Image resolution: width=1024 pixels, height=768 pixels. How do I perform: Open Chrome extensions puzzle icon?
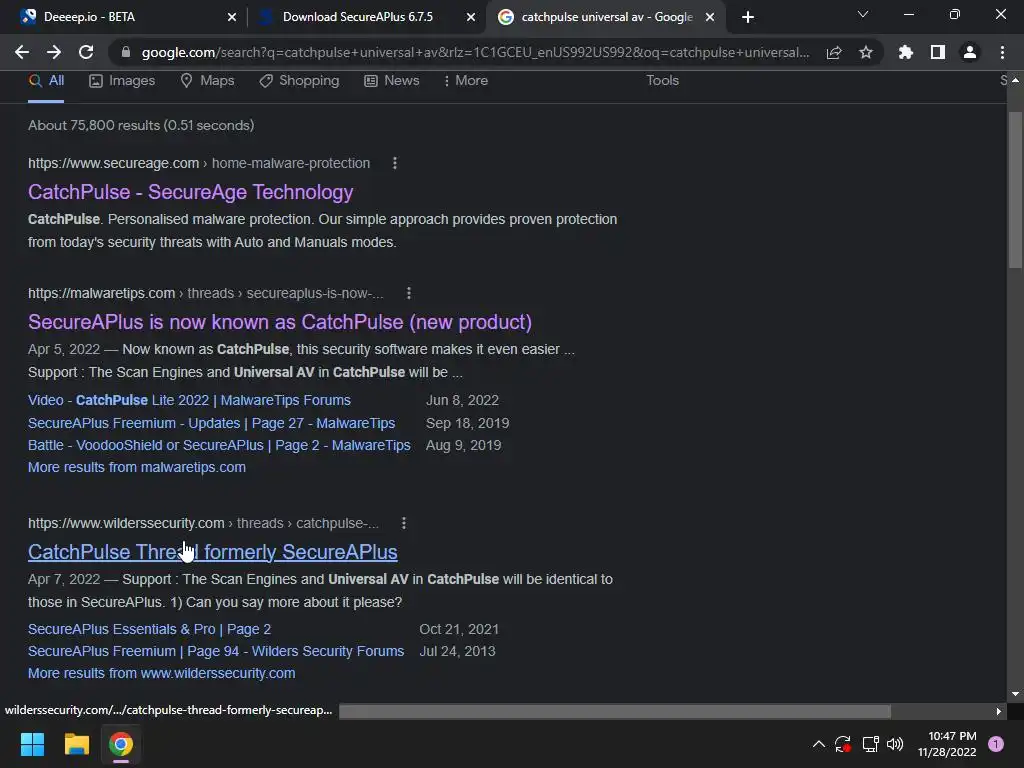[906, 52]
